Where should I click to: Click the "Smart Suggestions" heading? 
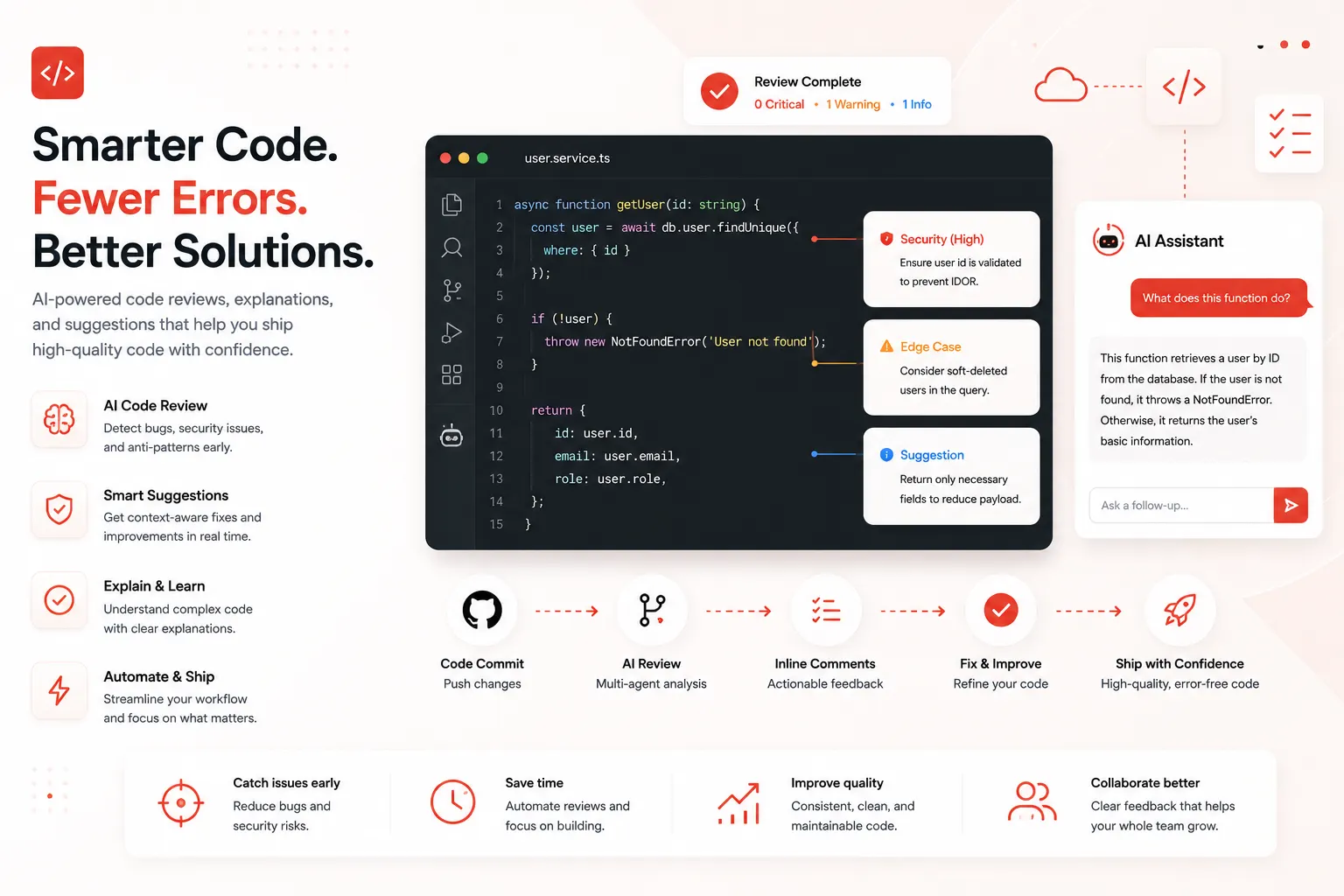[x=165, y=495]
